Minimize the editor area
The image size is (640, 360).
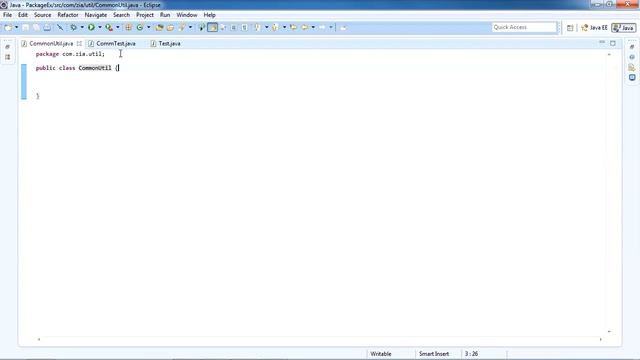pos(602,42)
